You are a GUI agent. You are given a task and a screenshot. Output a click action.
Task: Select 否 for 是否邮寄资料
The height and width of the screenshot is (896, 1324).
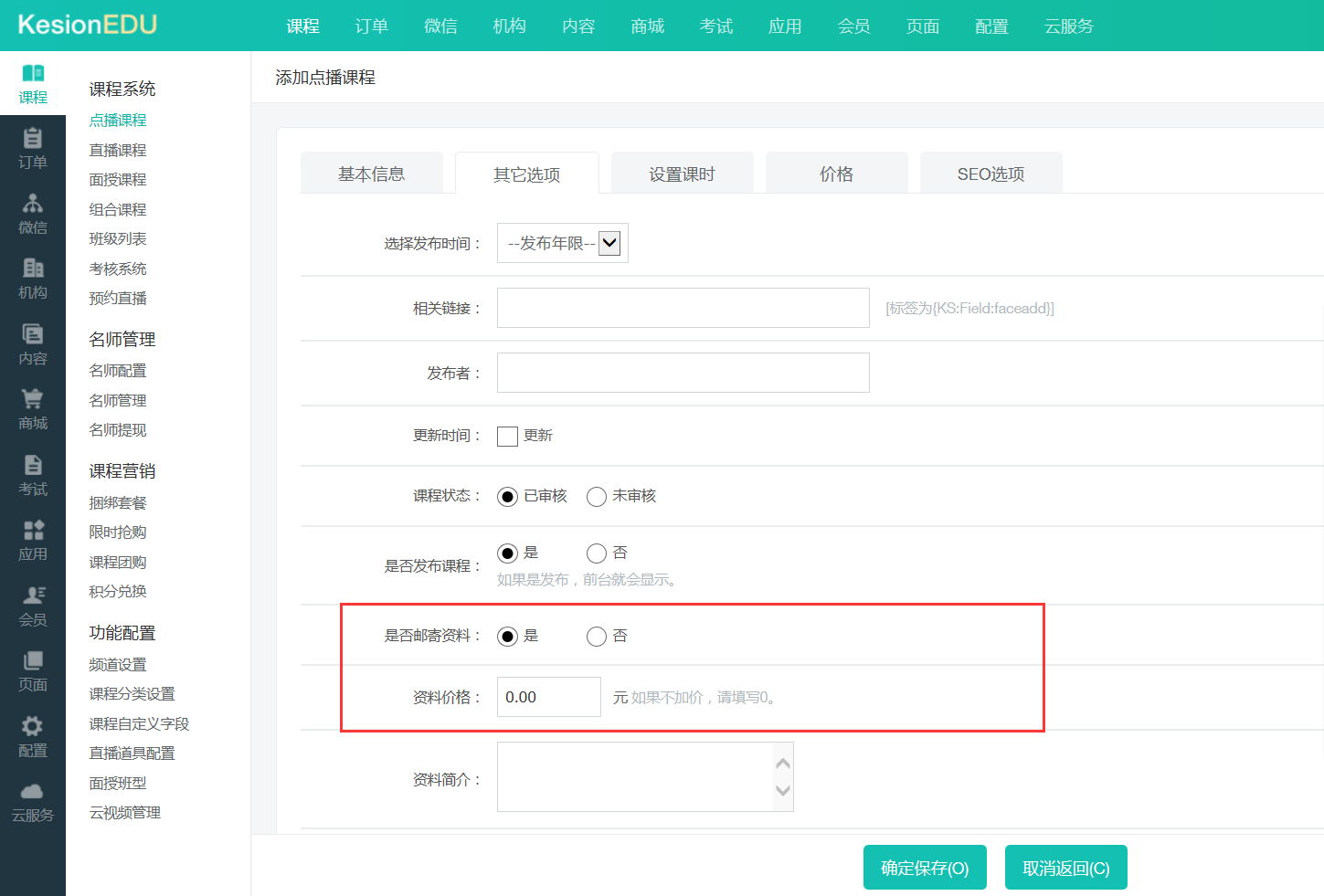pos(597,637)
